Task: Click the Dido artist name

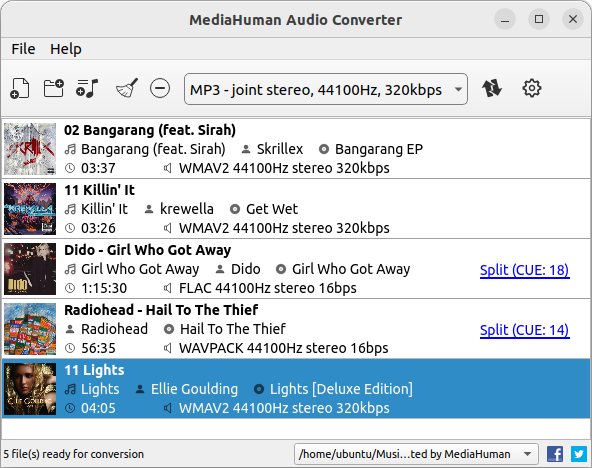Action: tap(245, 269)
